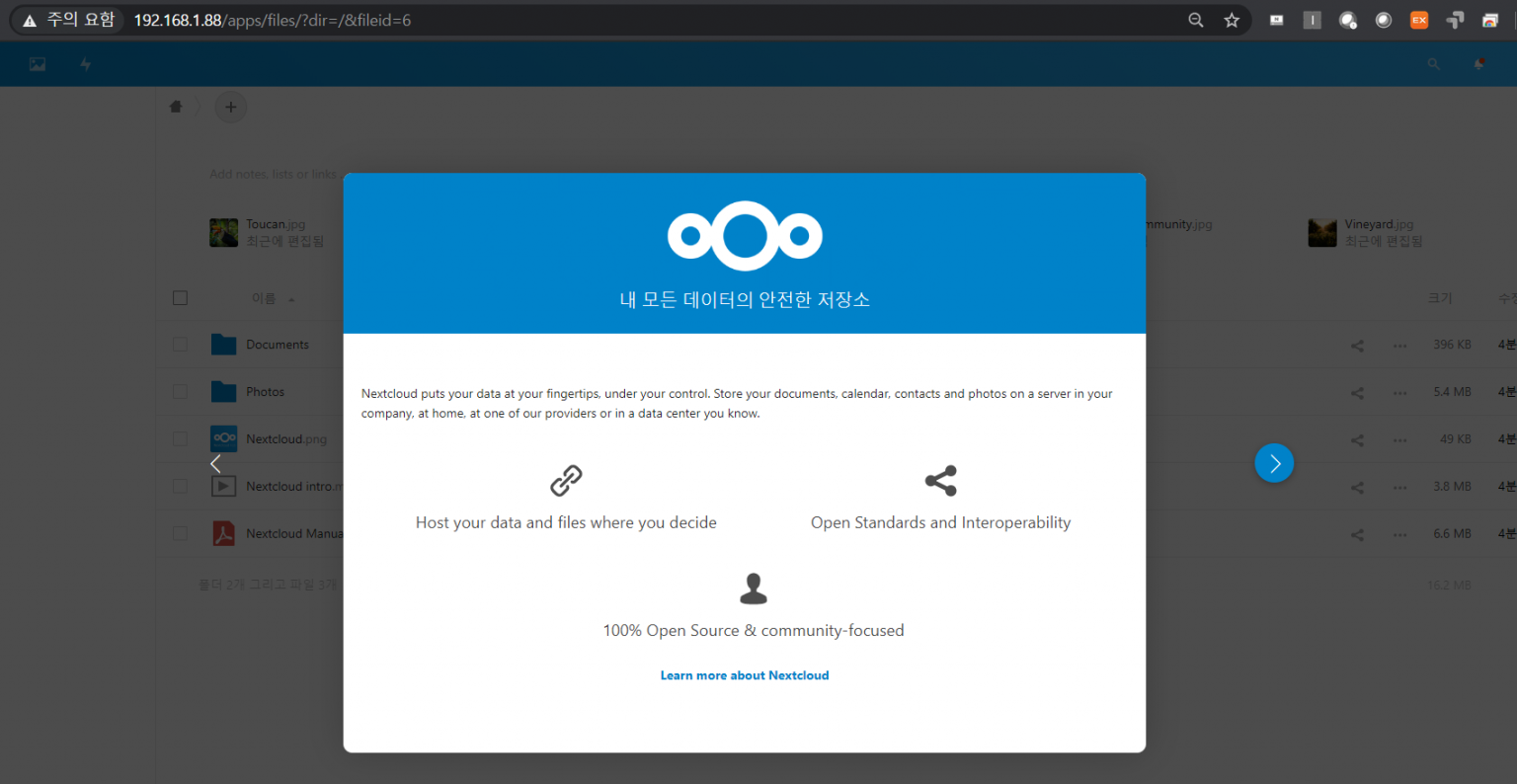The height and width of the screenshot is (784, 1517).
Task: Open more actions for Nextcloud Manual
Action: tap(1399, 535)
